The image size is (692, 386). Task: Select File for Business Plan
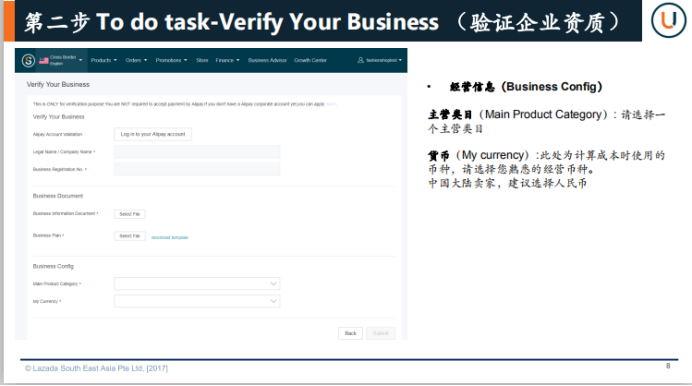pos(129,236)
